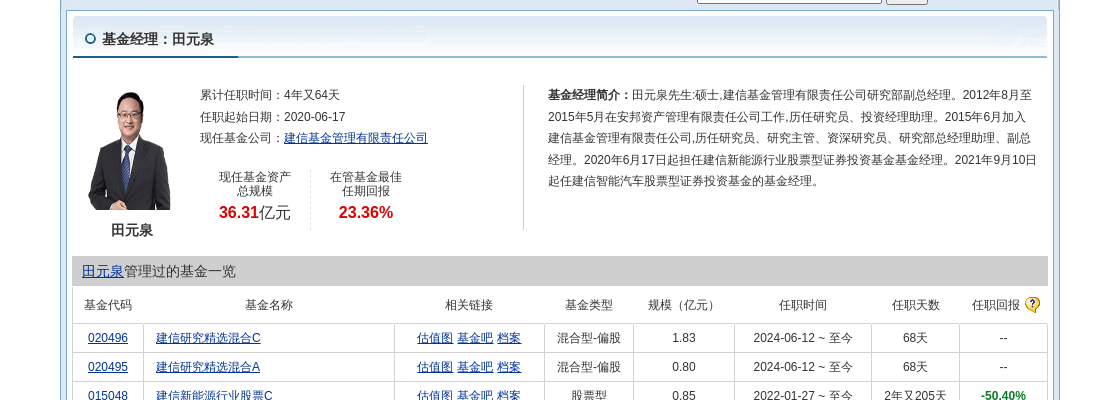The width and height of the screenshot is (1120, 400).
Task: Open 基金吧 for 建信研究精选混合C
Action: (475, 338)
